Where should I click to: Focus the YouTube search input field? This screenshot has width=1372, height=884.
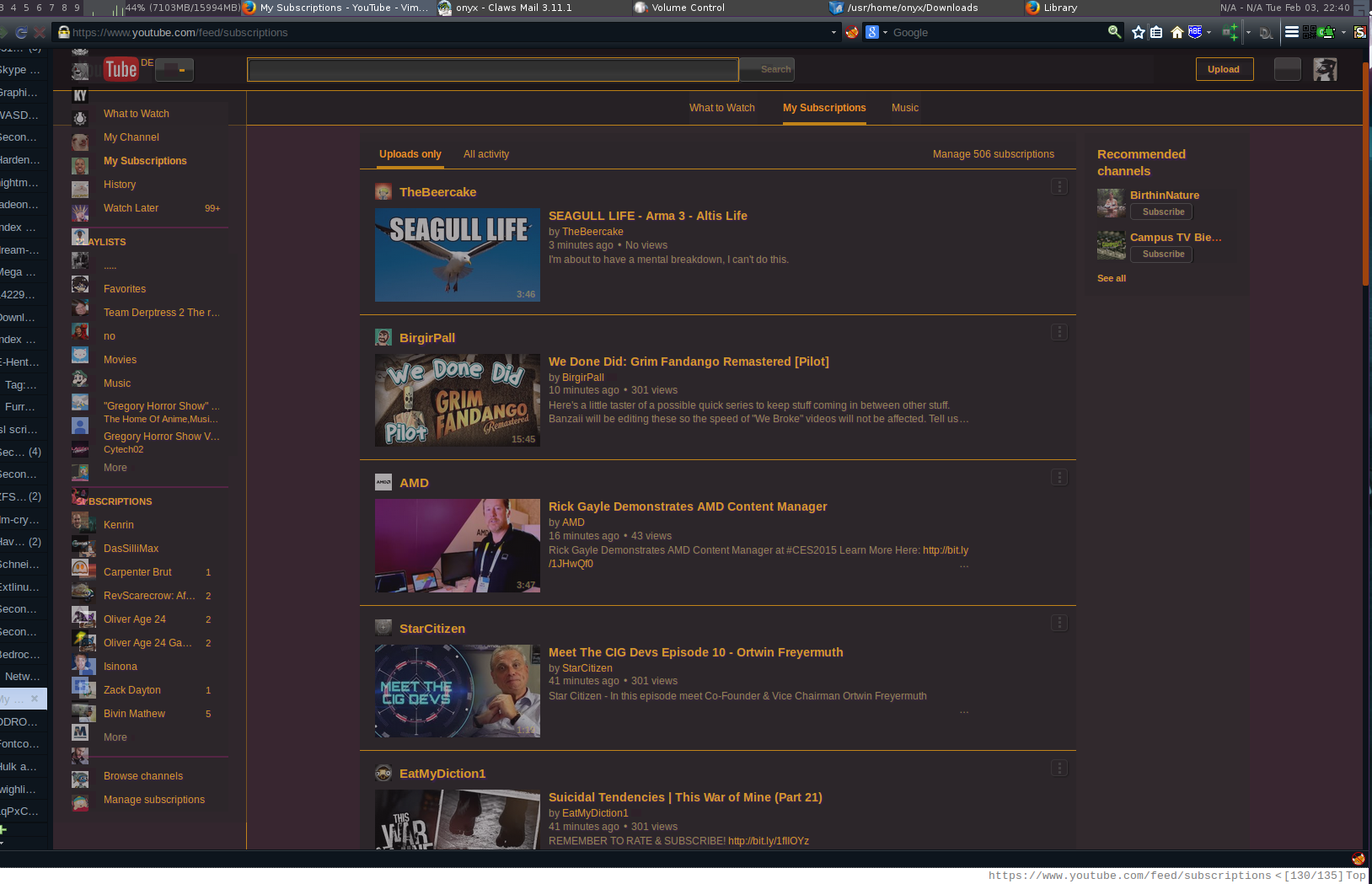point(493,69)
